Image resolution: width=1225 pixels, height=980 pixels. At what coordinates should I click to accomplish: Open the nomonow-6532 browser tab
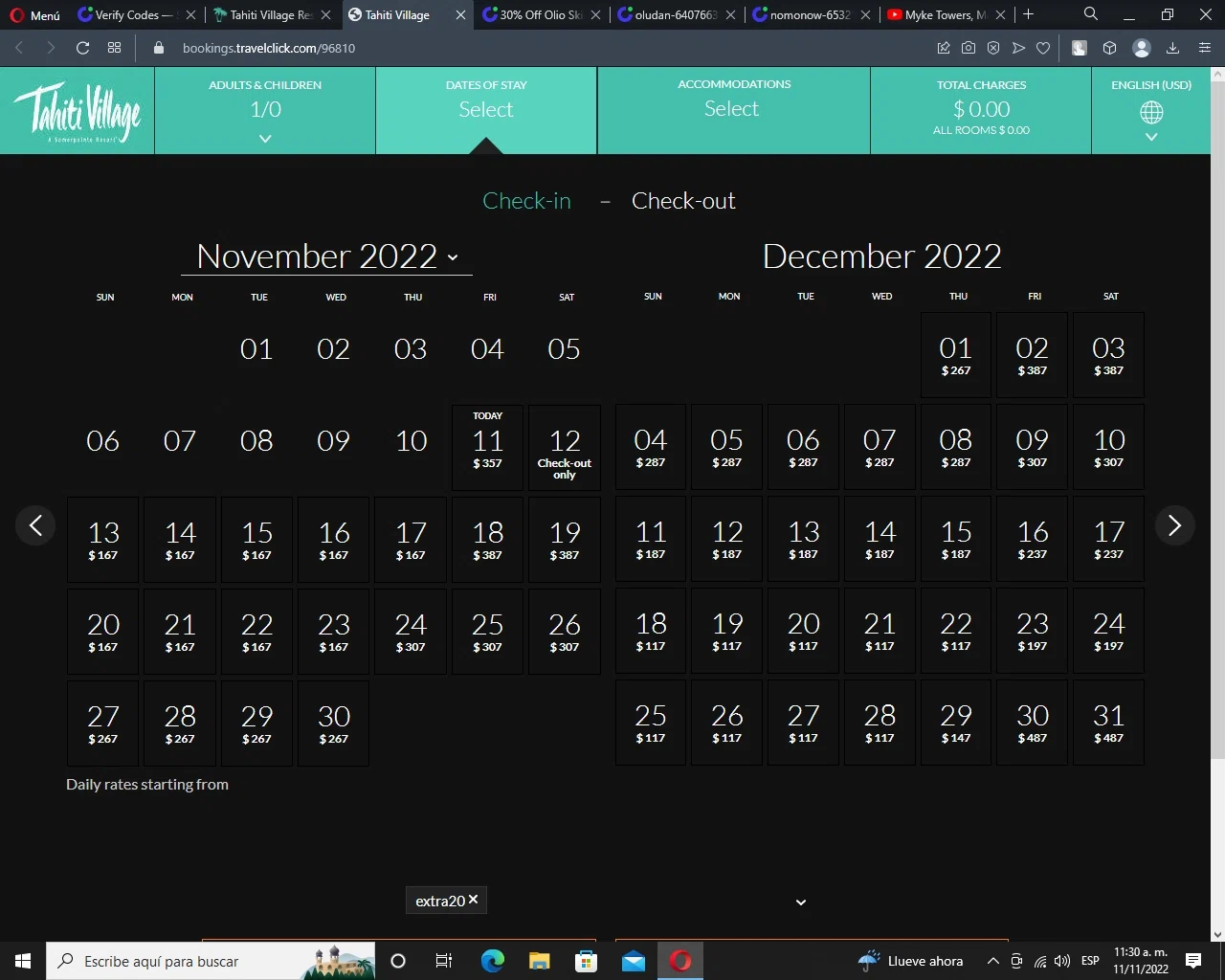click(812, 15)
